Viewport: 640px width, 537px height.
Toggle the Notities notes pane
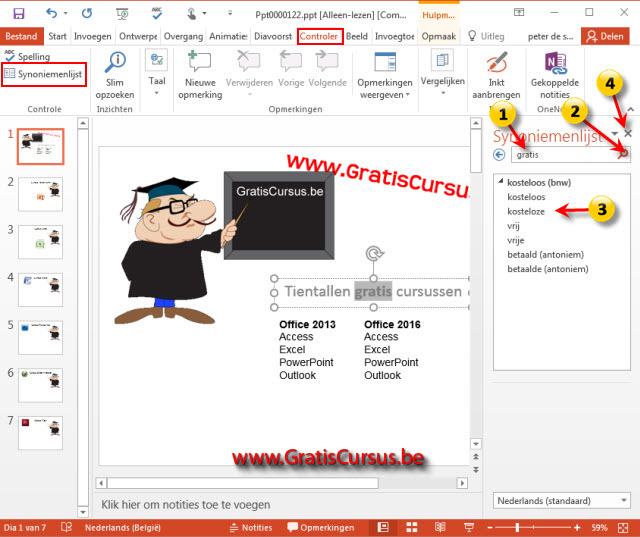pyautogui.click(x=251, y=528)
